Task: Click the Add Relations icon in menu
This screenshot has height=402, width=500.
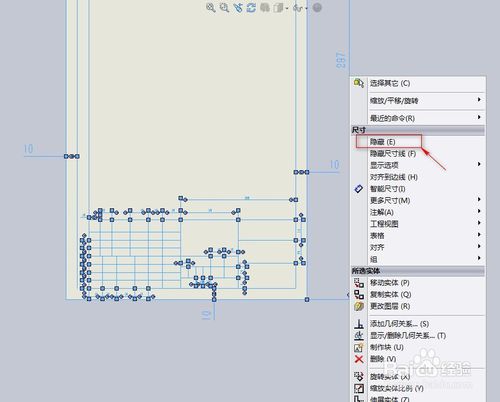Action: 359,324
